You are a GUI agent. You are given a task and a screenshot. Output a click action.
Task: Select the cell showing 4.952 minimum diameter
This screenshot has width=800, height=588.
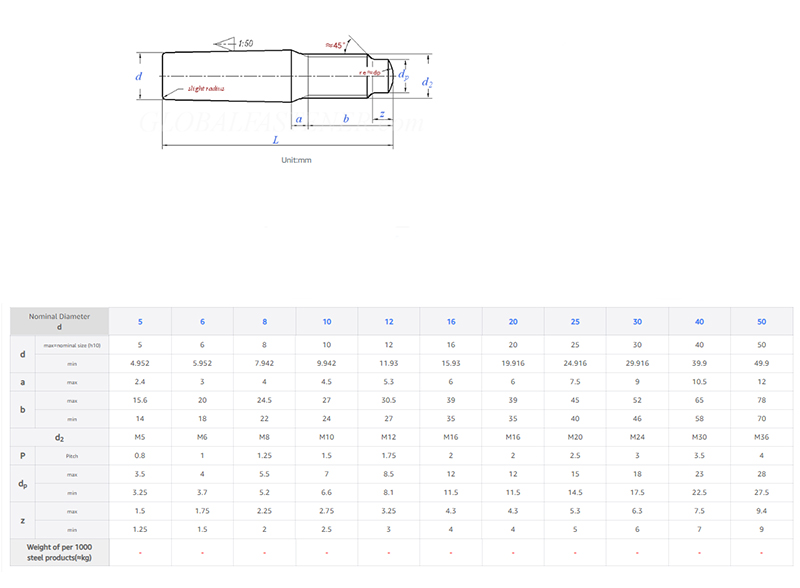point(140,363)
